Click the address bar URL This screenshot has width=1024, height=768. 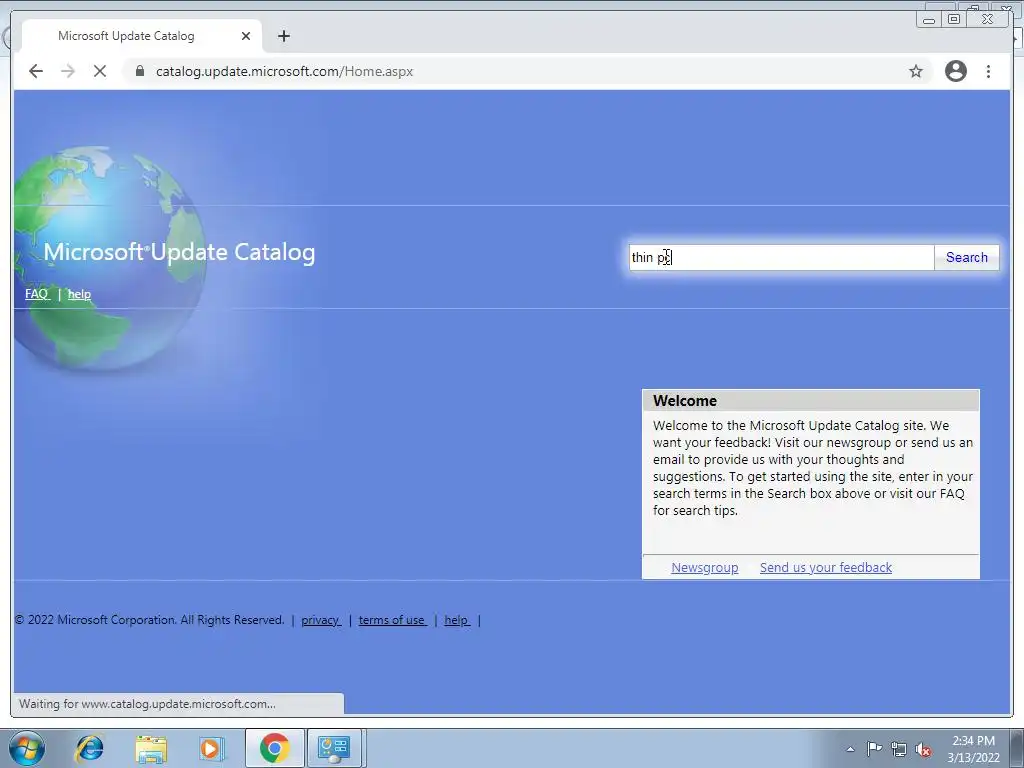tap(284, 71)
